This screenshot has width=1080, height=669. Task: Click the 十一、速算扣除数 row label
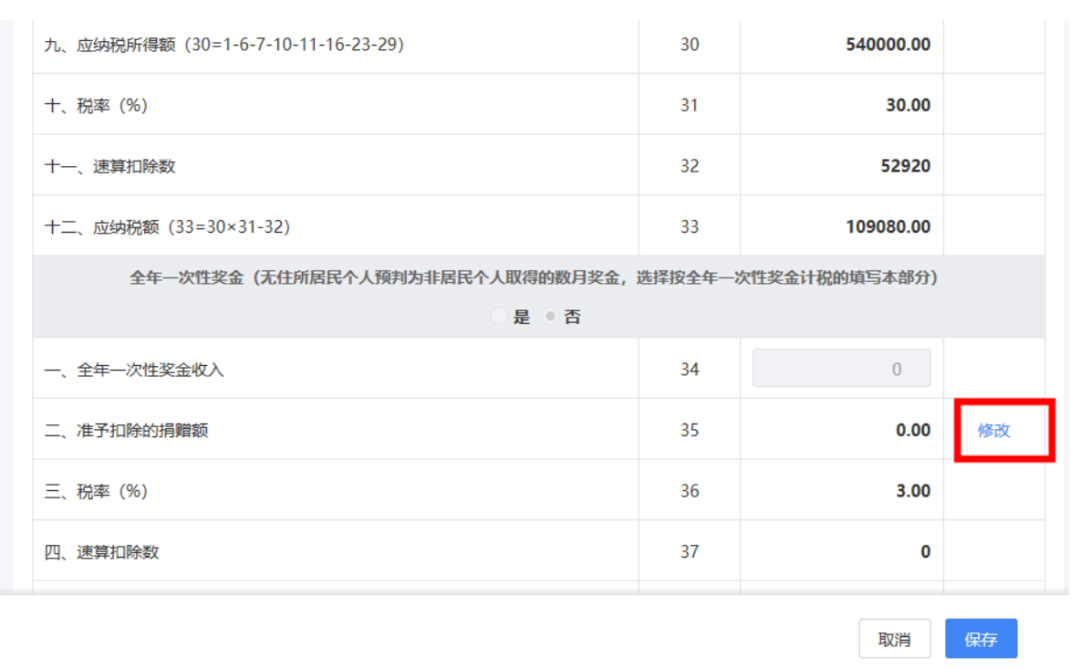[x=110, y=166]
